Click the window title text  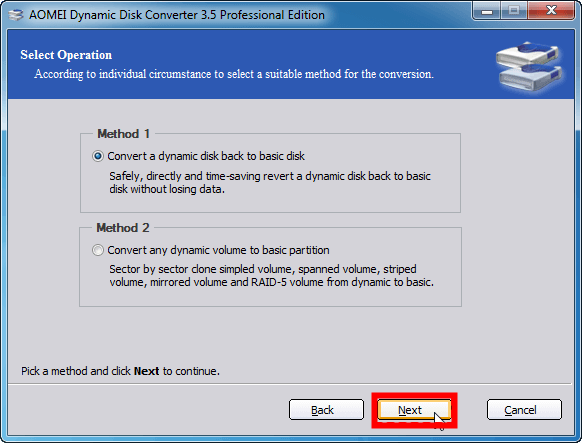point(177,15)
